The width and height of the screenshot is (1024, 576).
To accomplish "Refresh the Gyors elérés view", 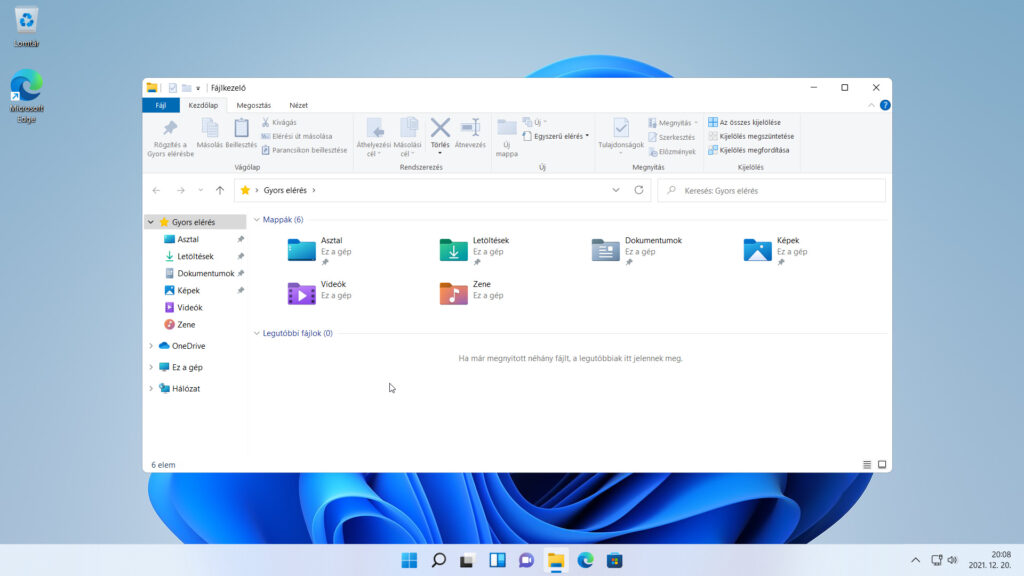I will tap(639, 190).
